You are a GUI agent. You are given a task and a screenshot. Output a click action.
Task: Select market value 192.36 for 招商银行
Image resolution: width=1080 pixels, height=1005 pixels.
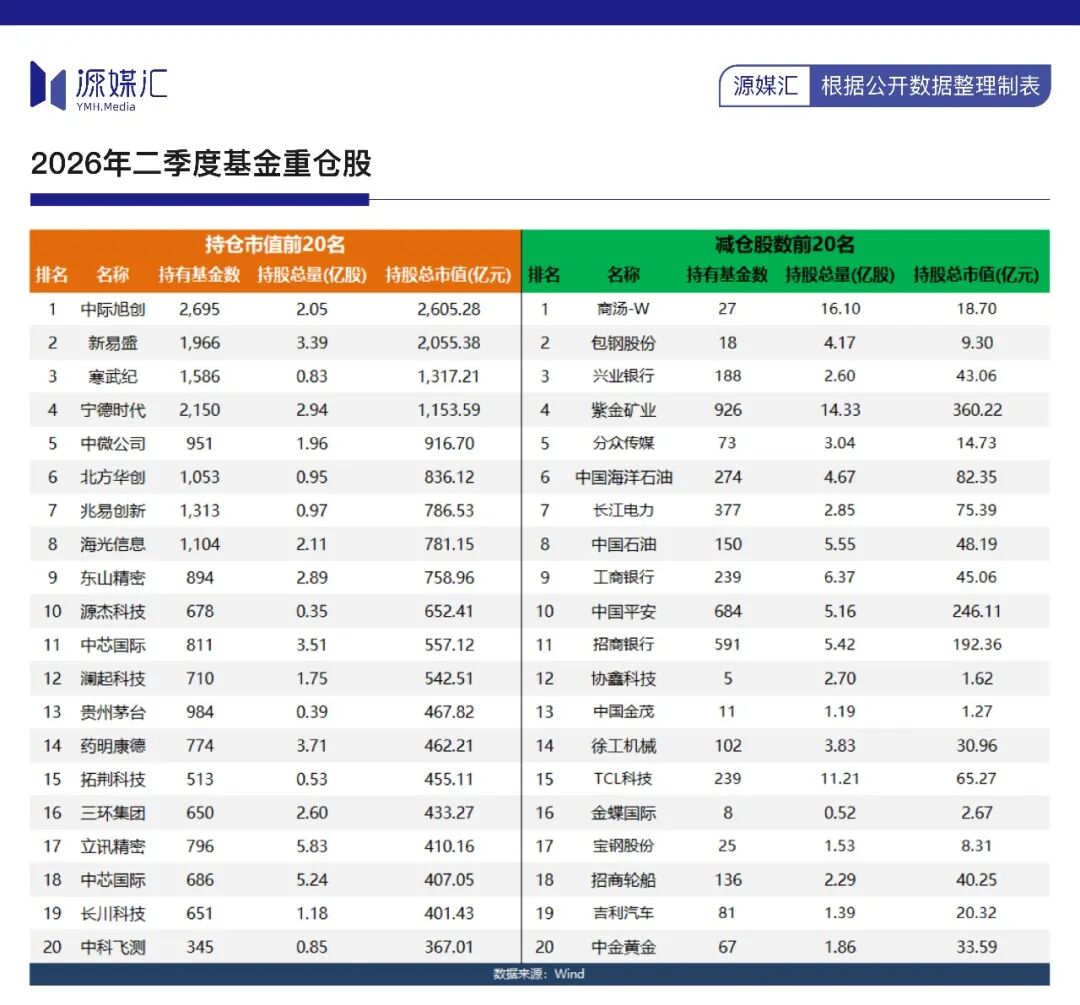(x=977, y=645)
